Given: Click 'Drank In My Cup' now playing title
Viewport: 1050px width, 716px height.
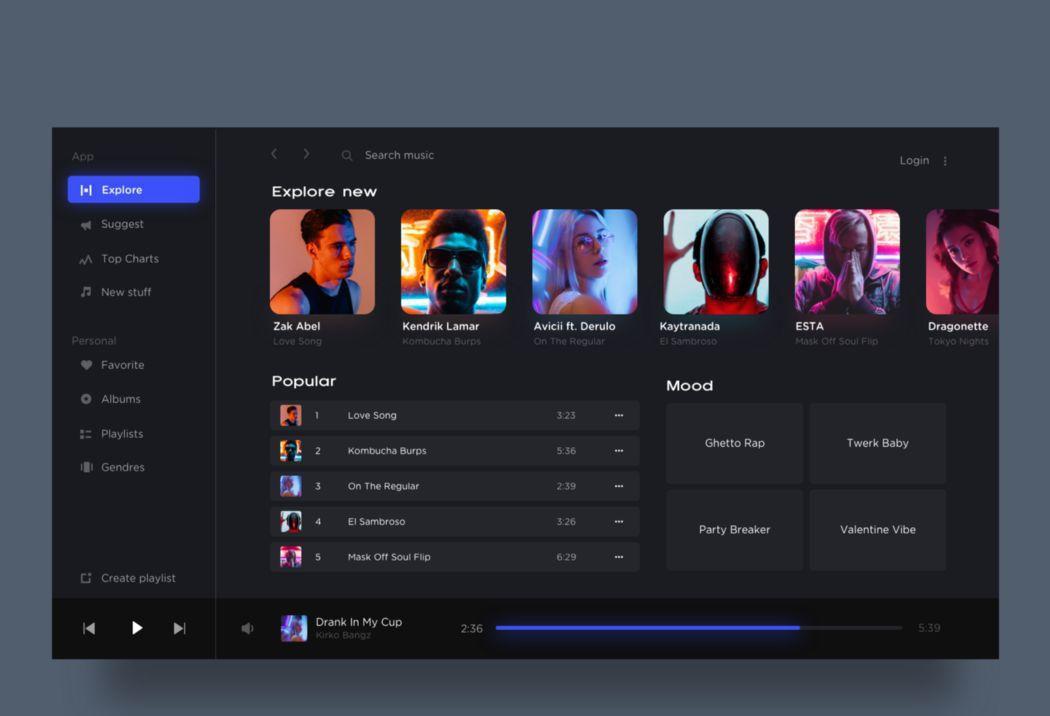Looking at the screenshot, I should pos(359,622).
